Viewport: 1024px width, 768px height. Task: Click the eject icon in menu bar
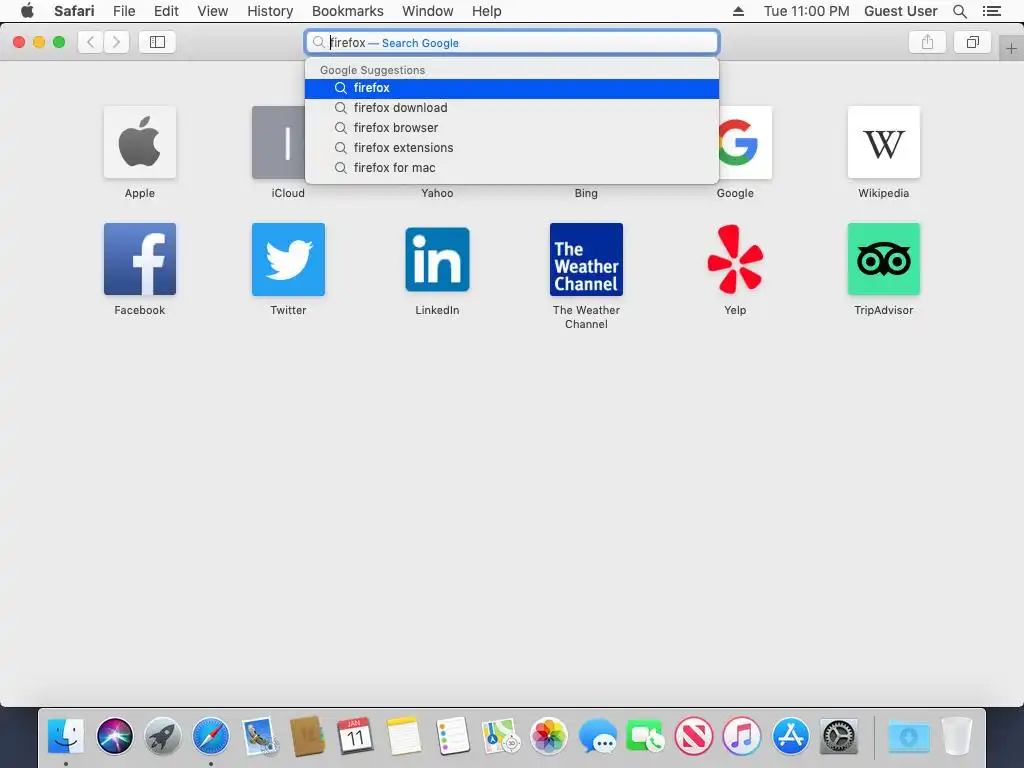pos(739,11)
